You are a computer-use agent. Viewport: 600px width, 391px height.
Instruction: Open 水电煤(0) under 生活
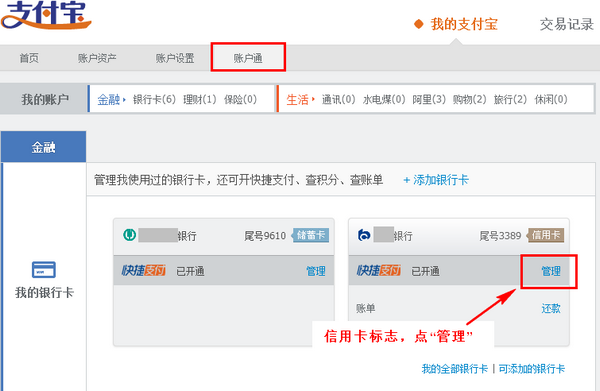[384, 99]
